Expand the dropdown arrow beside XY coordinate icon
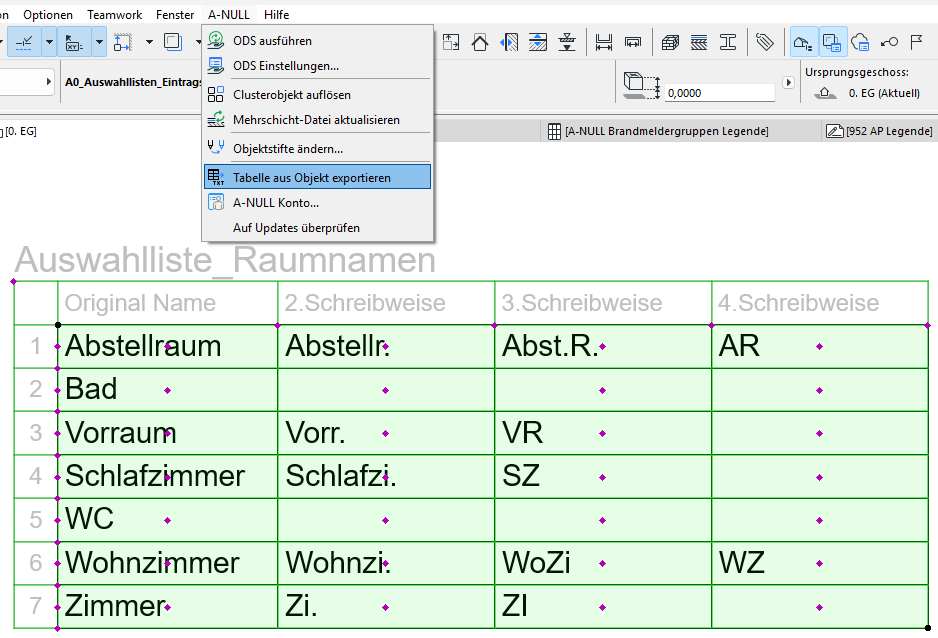 coord(98,42)
